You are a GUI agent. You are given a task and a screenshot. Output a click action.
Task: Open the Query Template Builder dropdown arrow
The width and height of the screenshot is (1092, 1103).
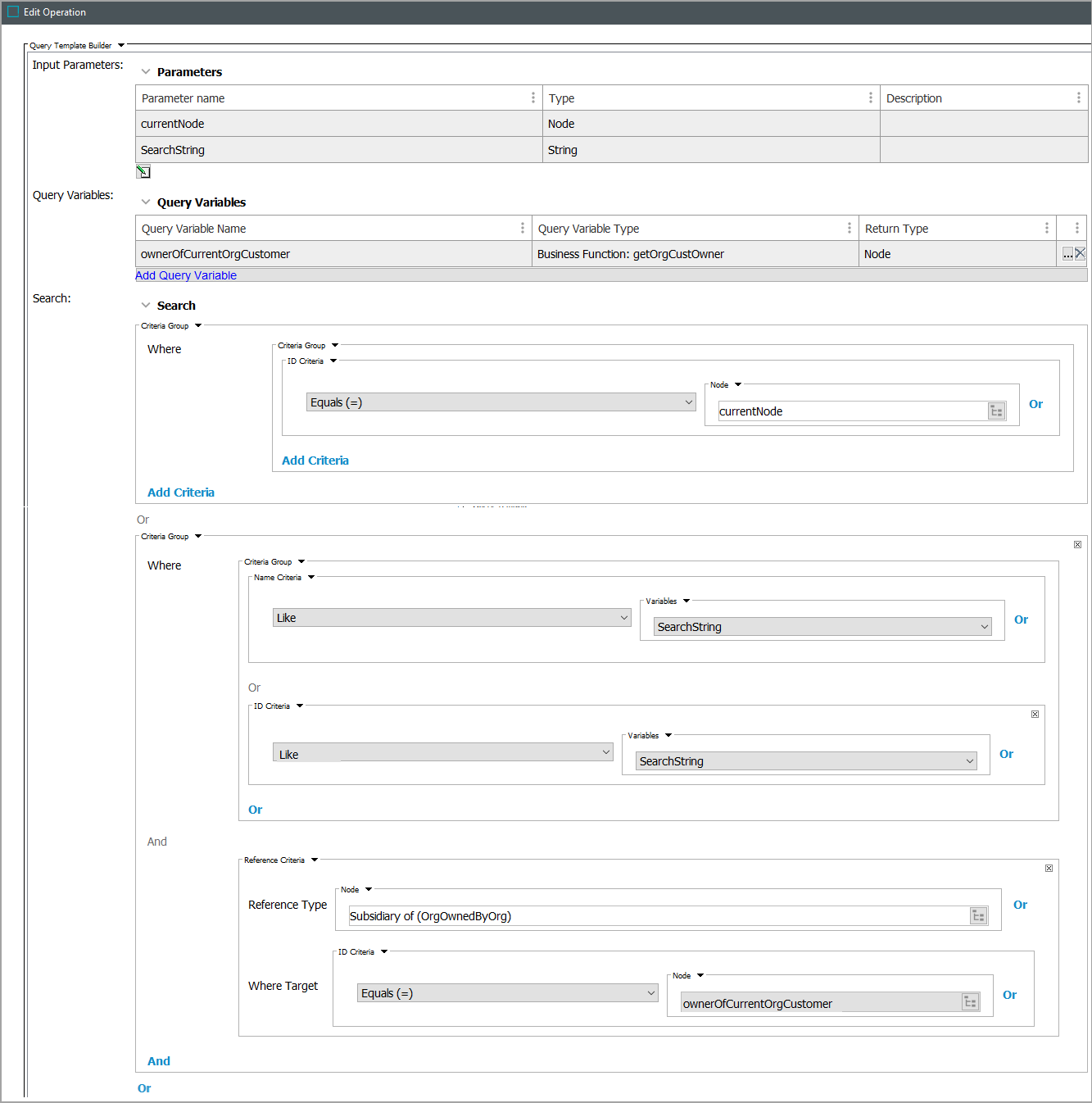[x=121, y=46]
